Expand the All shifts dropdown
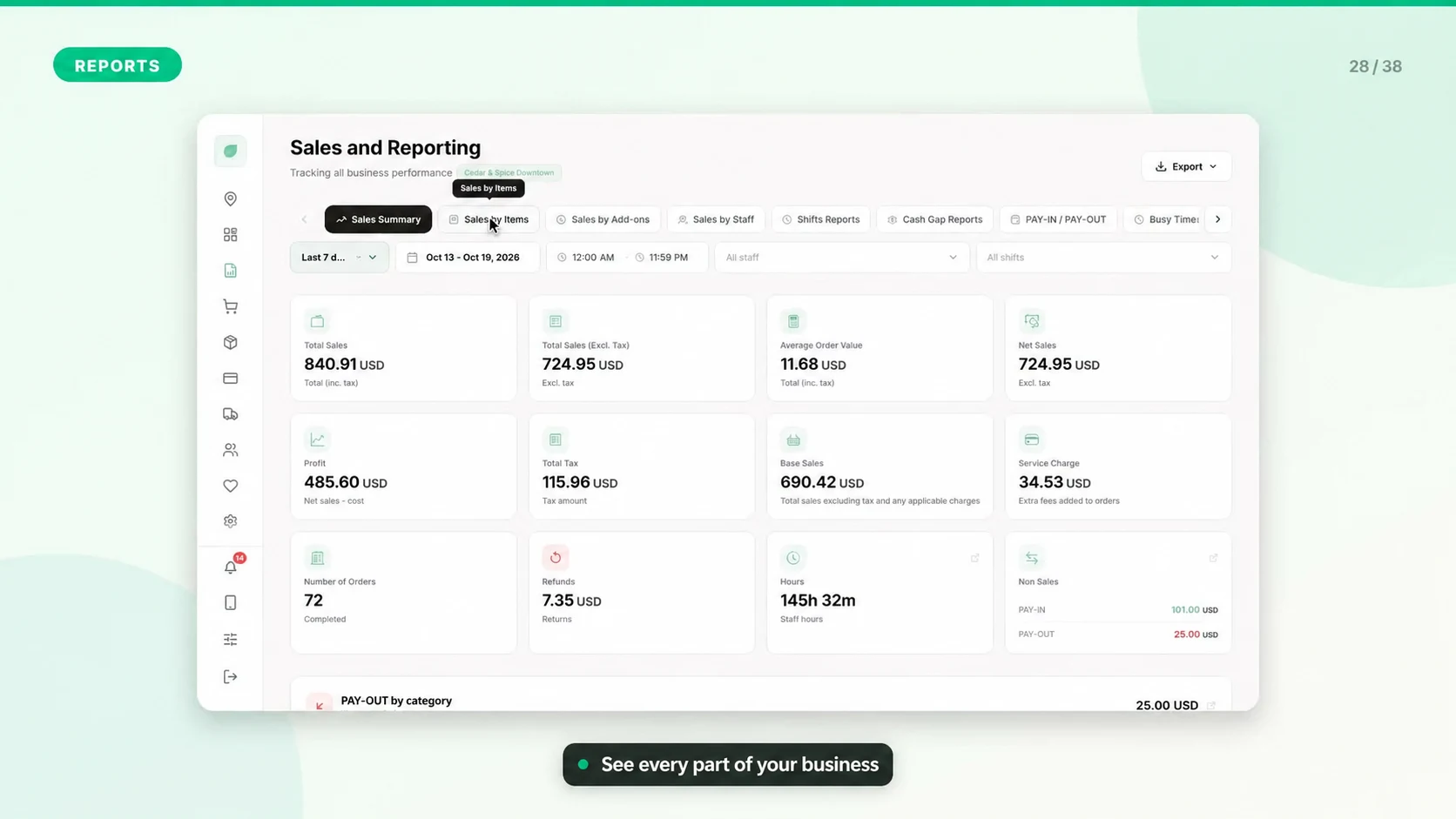The height and width of the screenshot is (819, 1456). 1103,258
